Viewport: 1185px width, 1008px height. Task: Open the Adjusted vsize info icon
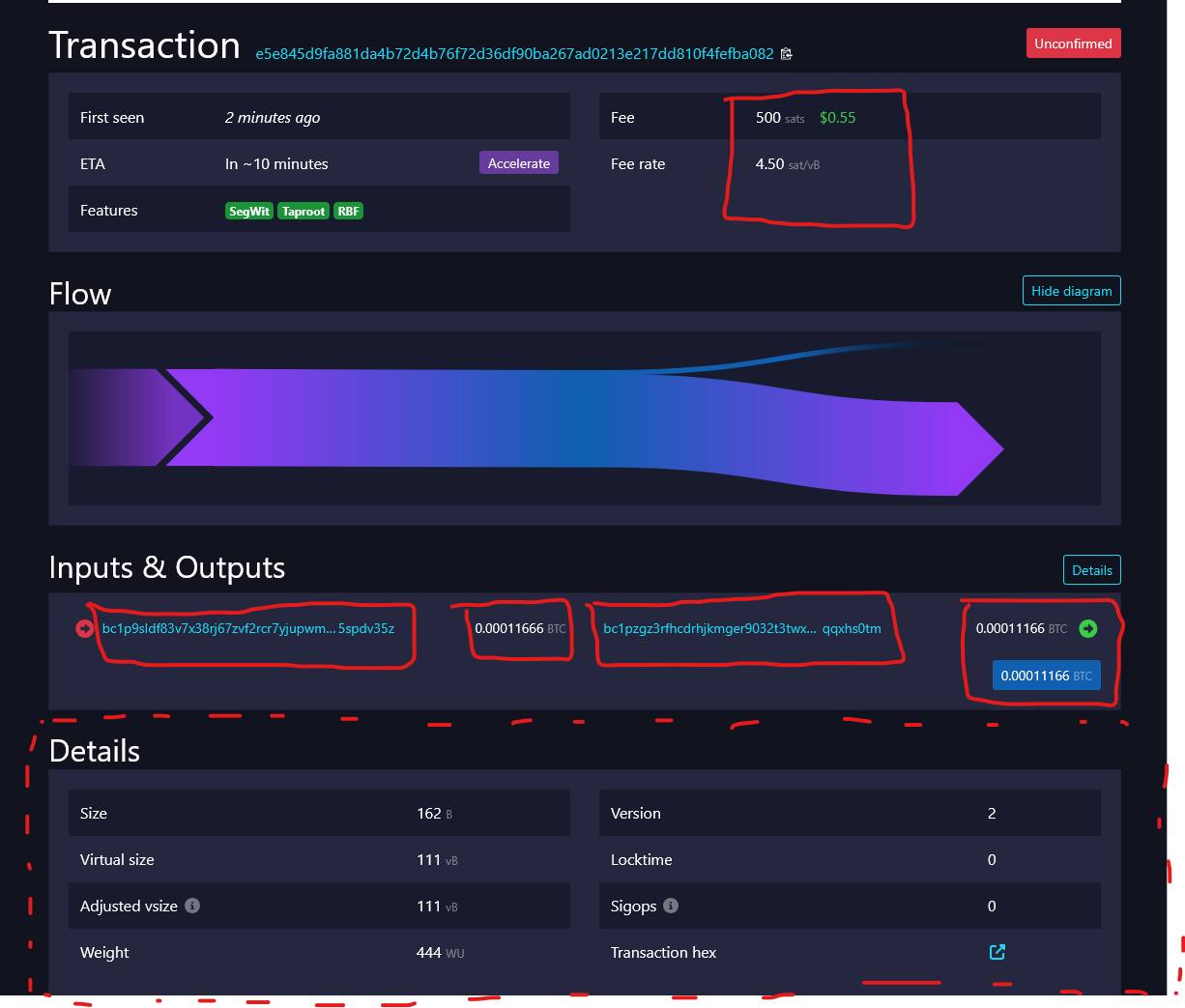coord(192,906)
